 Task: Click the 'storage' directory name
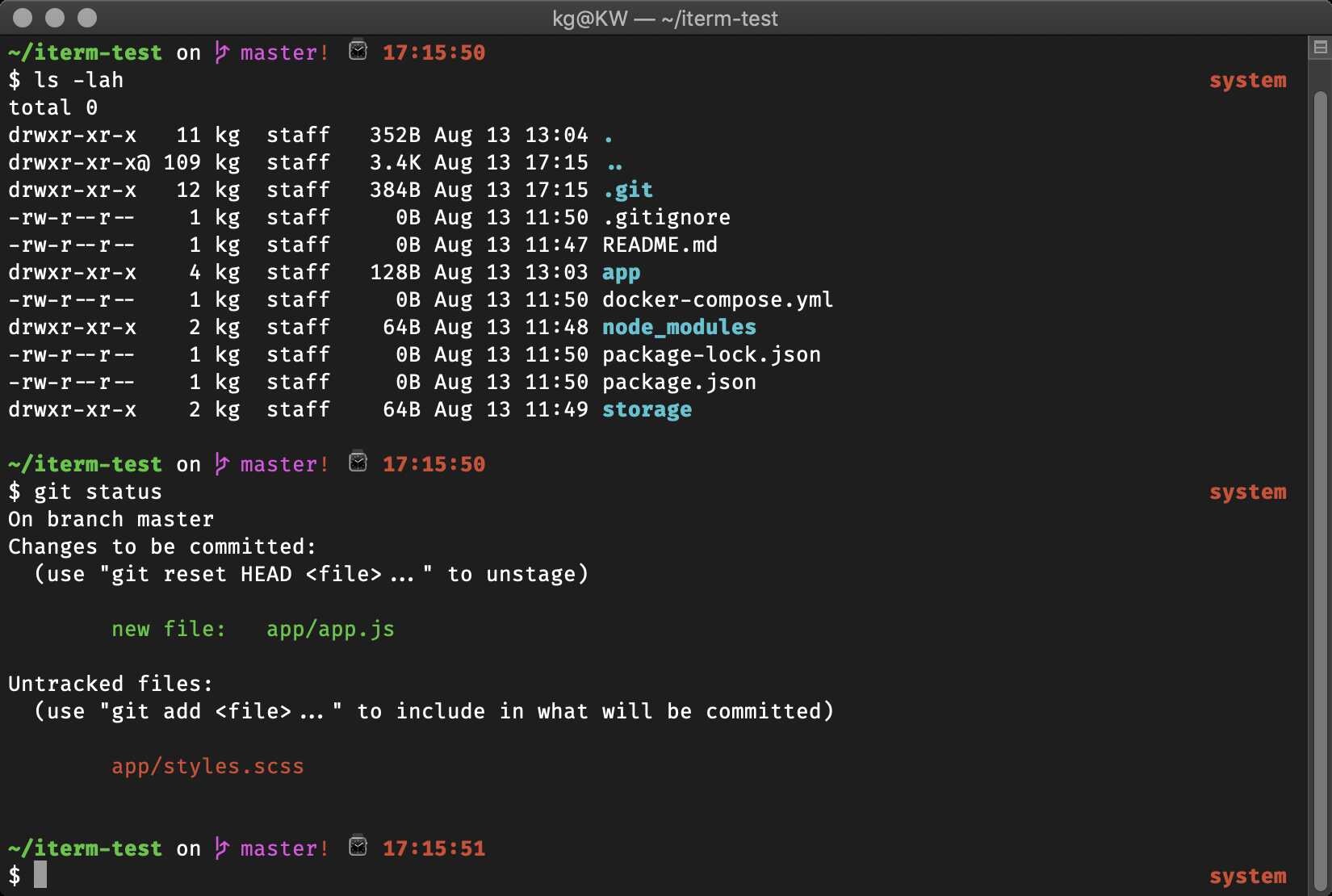[x=647, y=409]
